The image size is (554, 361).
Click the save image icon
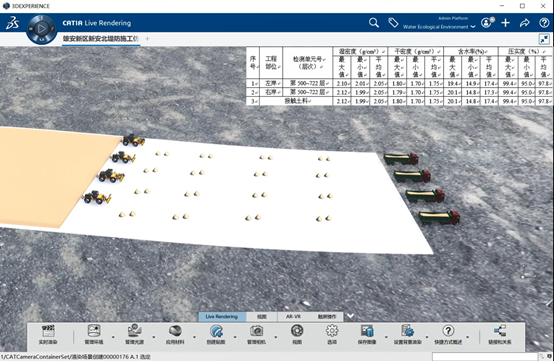click(367, 331)
